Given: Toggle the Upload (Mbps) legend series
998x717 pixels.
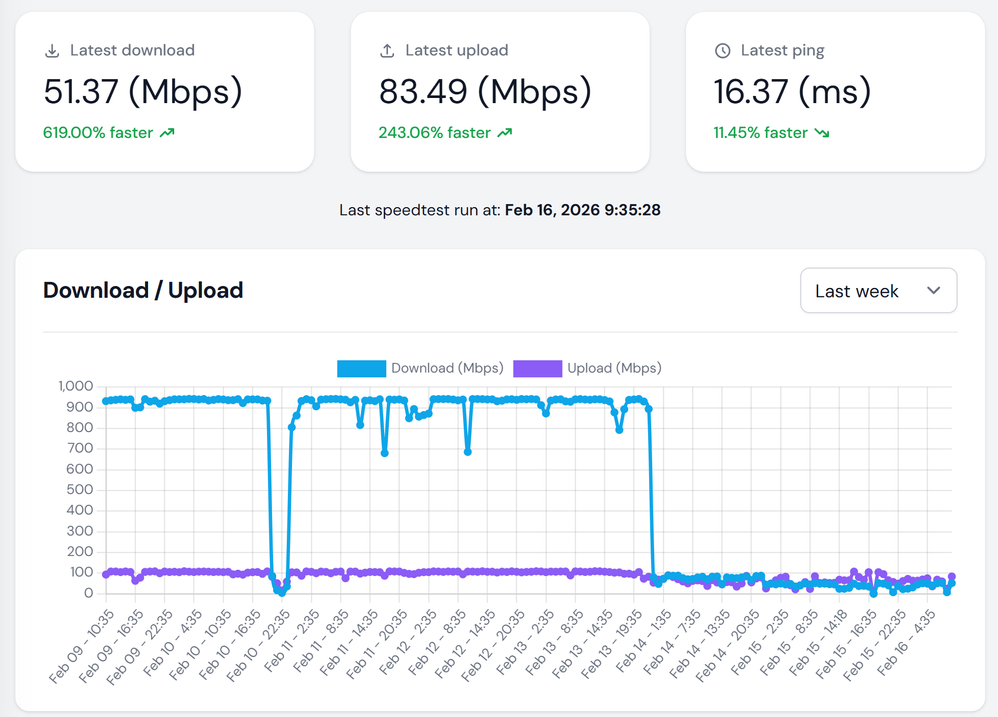Looking at the screenshot, I should pos(614,368).
